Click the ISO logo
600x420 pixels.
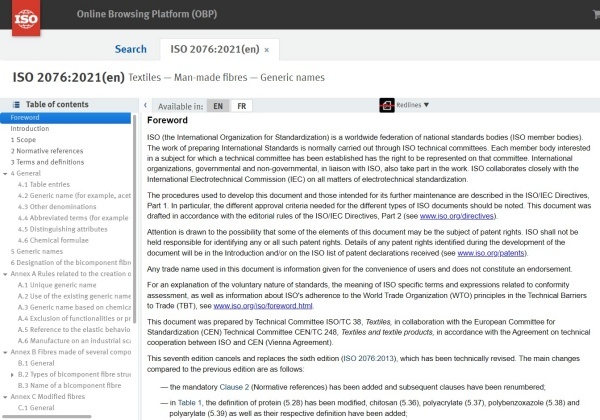click(x=26, y=18)
